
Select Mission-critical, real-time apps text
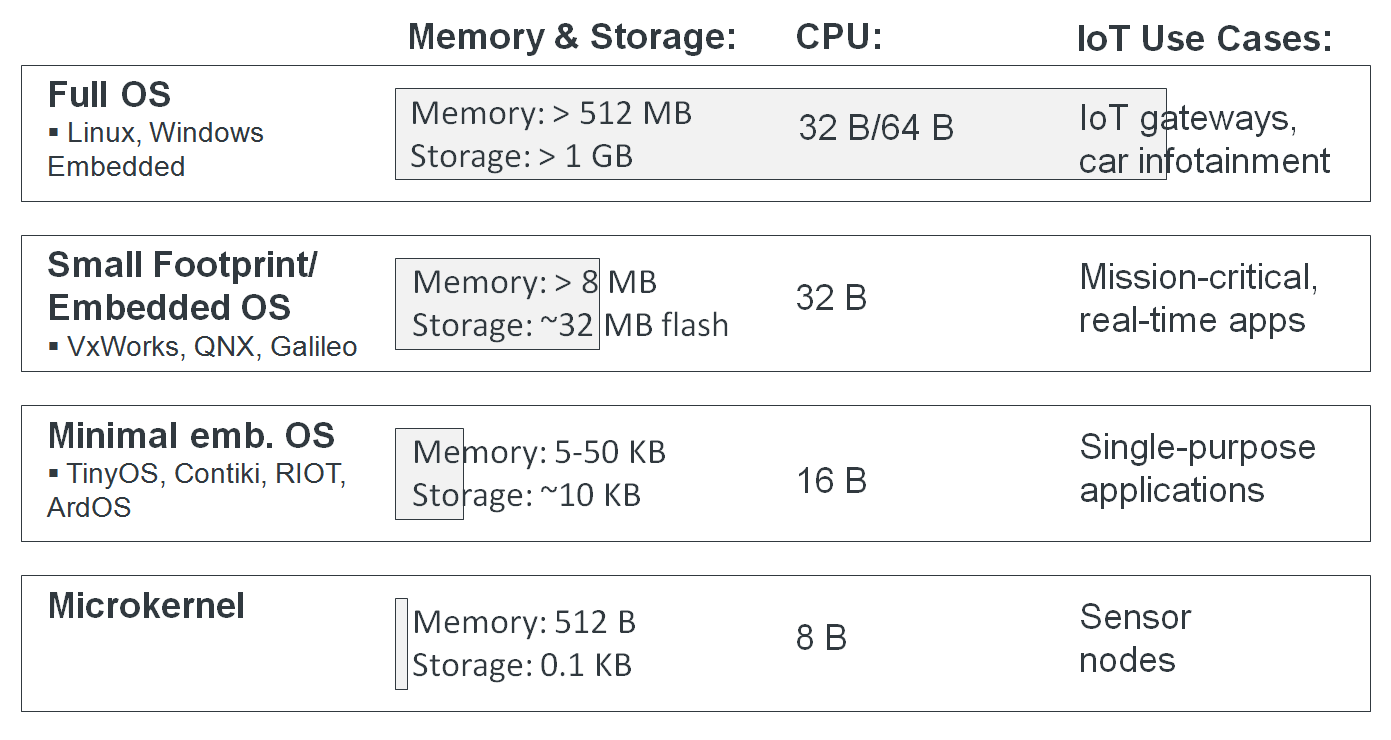click(x=1199, y=298)
